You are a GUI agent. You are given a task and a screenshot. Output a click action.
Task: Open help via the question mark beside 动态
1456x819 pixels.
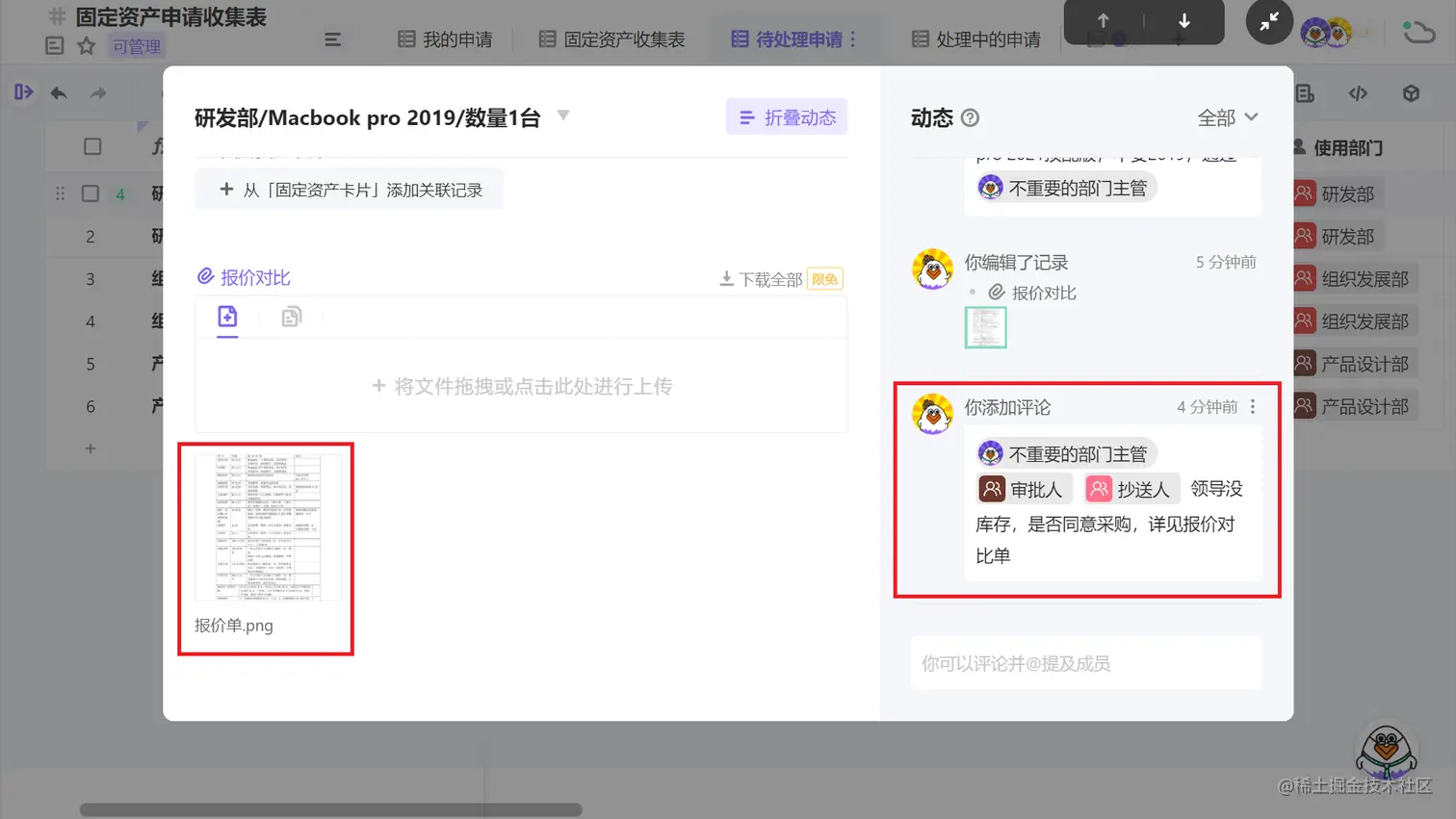pyautogui.click(x=971, y=118)
